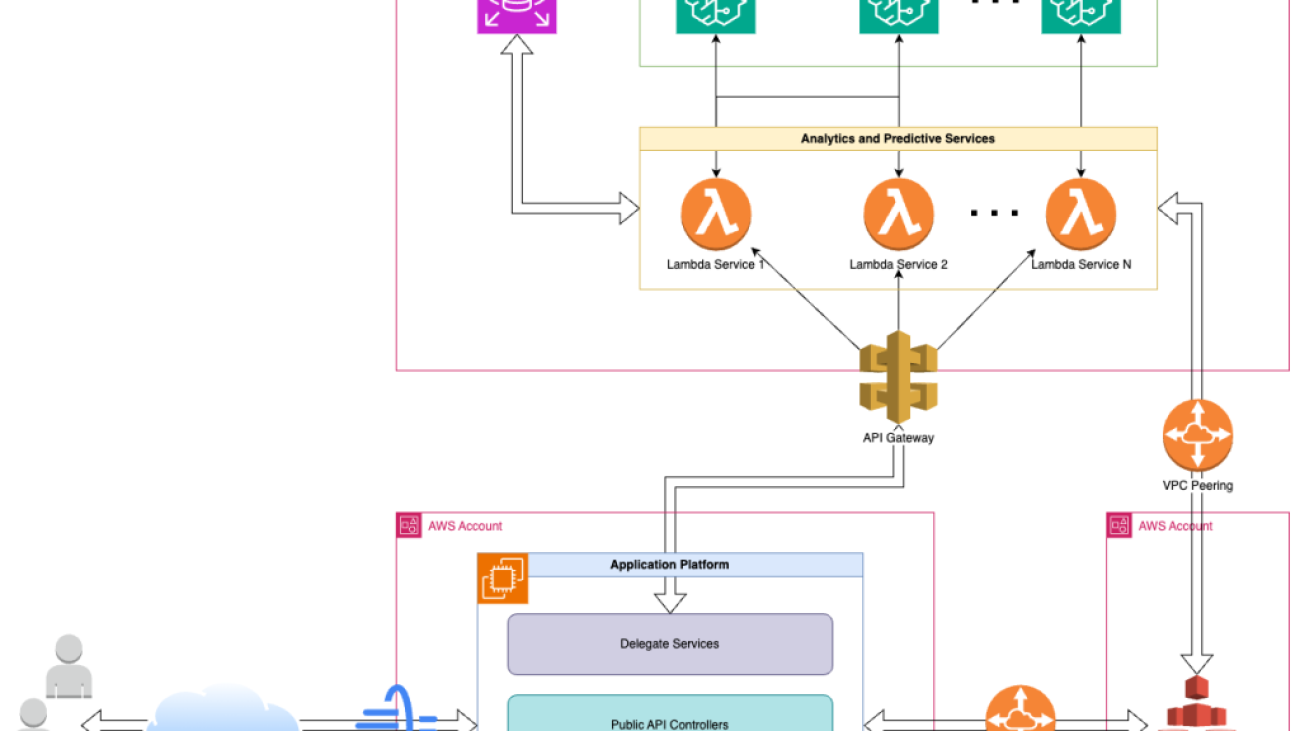Click green model icon linked to Lambda Service 2

[x=899, y=16]
